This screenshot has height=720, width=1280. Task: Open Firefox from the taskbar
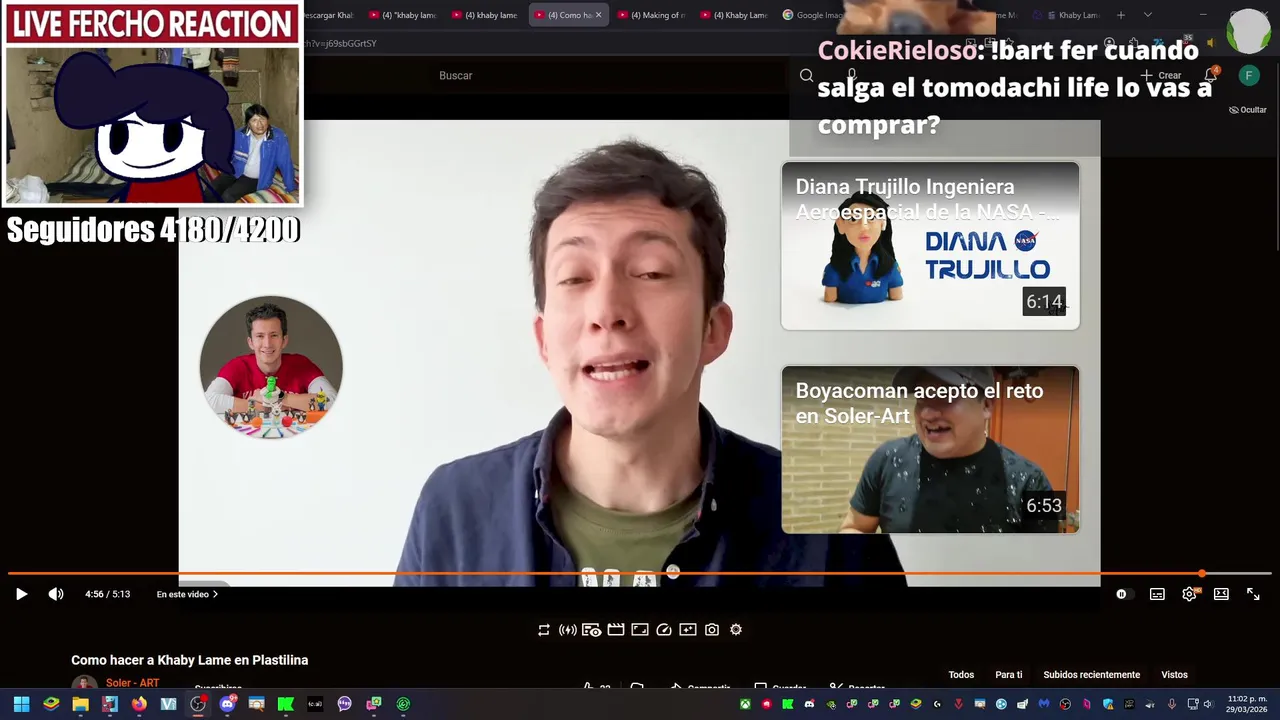tap(139, 704)
